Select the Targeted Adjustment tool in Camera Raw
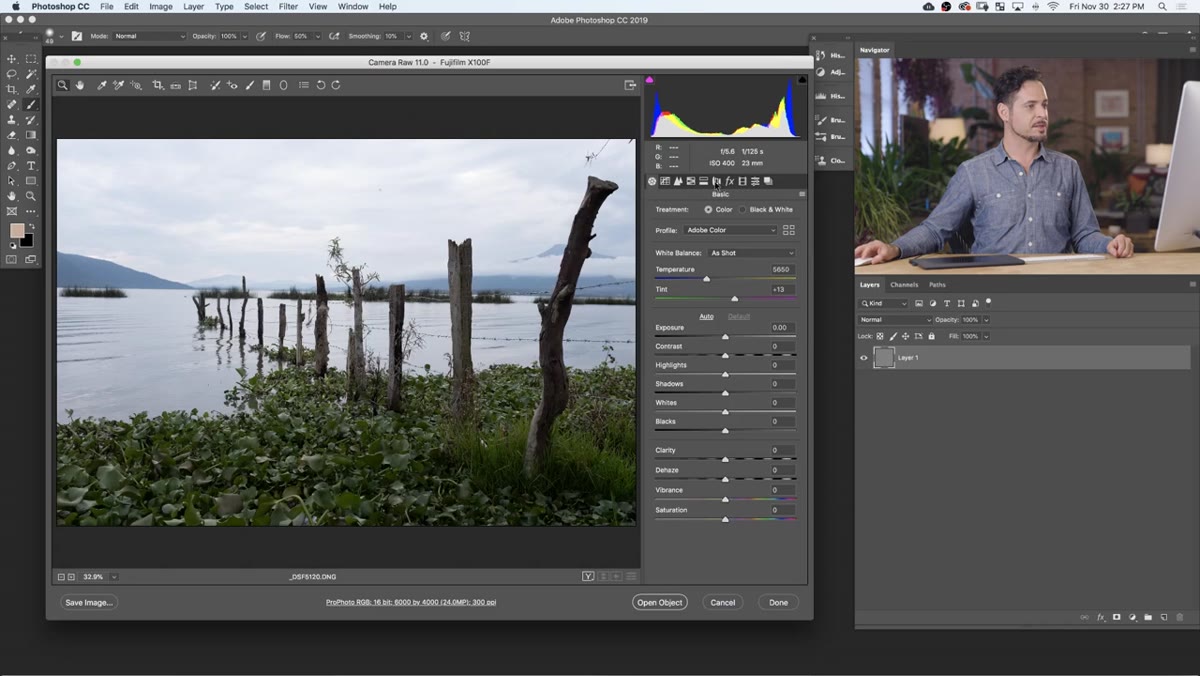Screen dimensions: 1200x676 [x=136, y=85]
